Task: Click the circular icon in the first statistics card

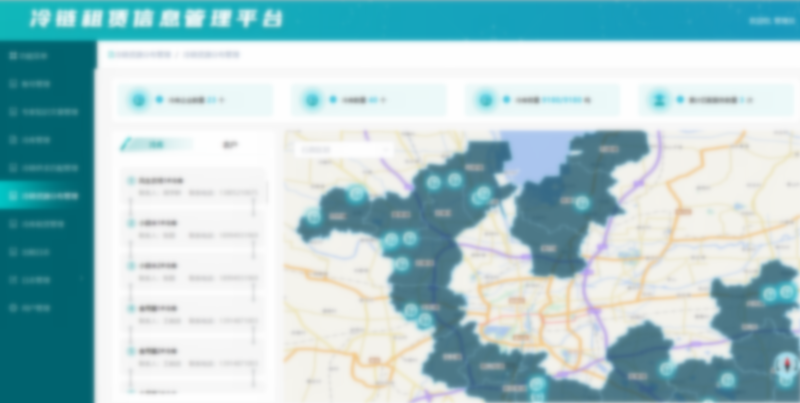Action: click(x=138, y=100)
